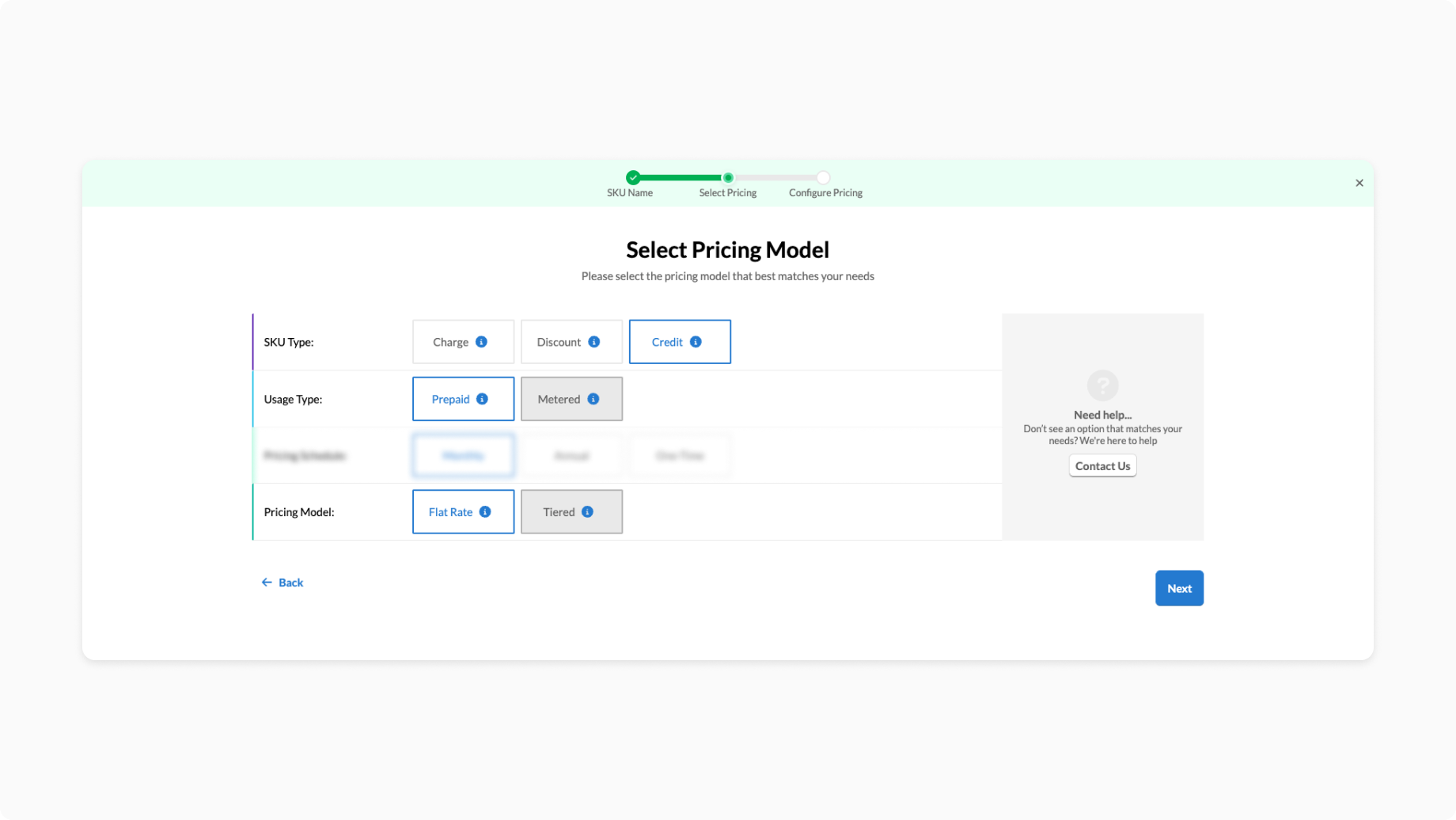Click the Prepaid info icon
Screen dimensions: 1456x820
point(482,399)
